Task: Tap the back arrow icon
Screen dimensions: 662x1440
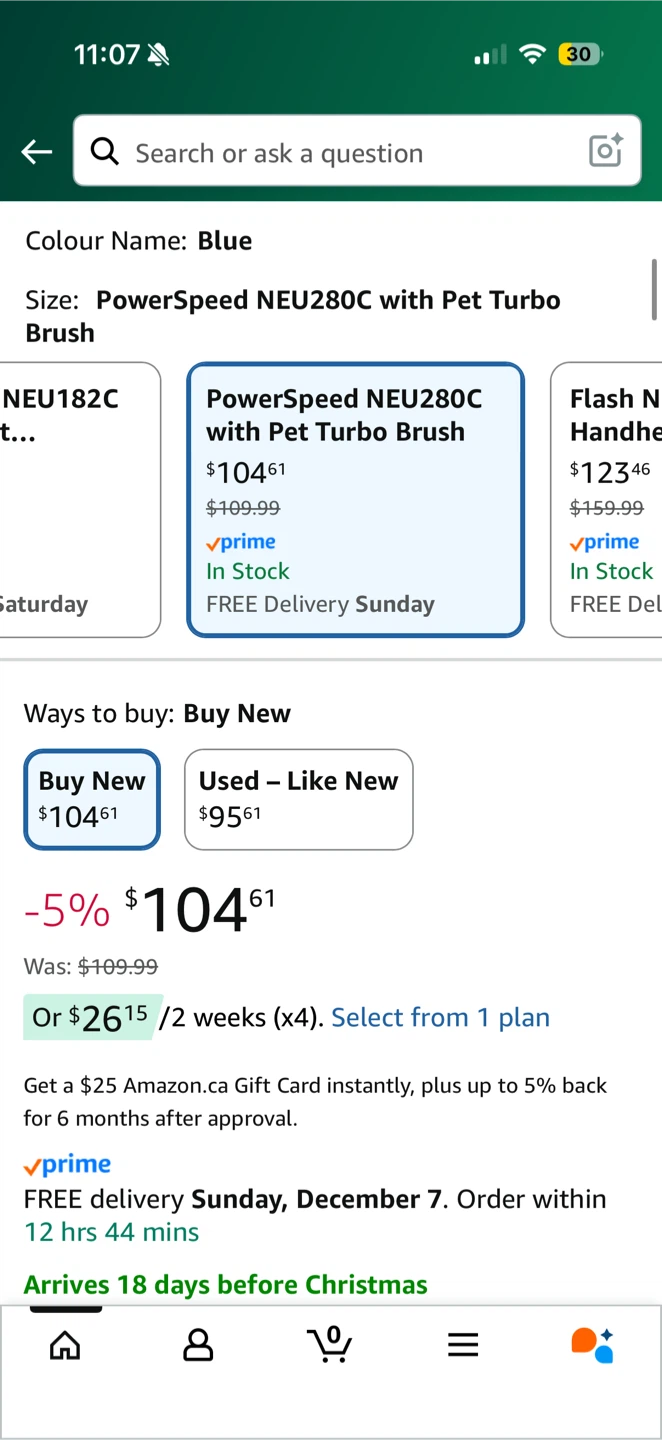Action: tap(37, 152)
